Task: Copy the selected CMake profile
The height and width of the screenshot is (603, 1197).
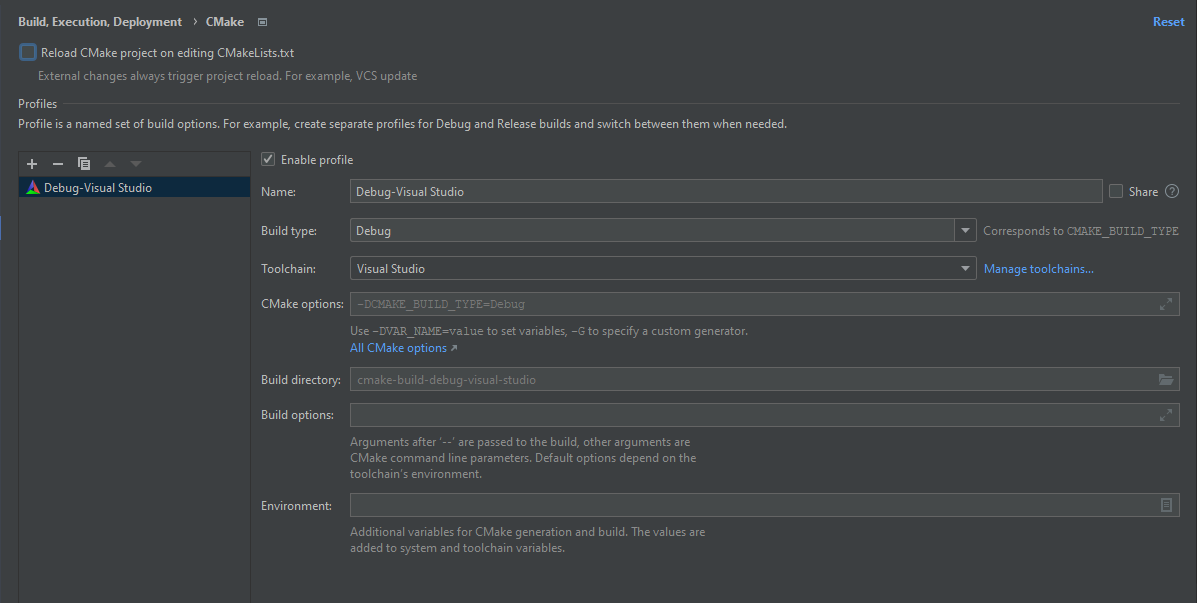Action: pos(84,164)
